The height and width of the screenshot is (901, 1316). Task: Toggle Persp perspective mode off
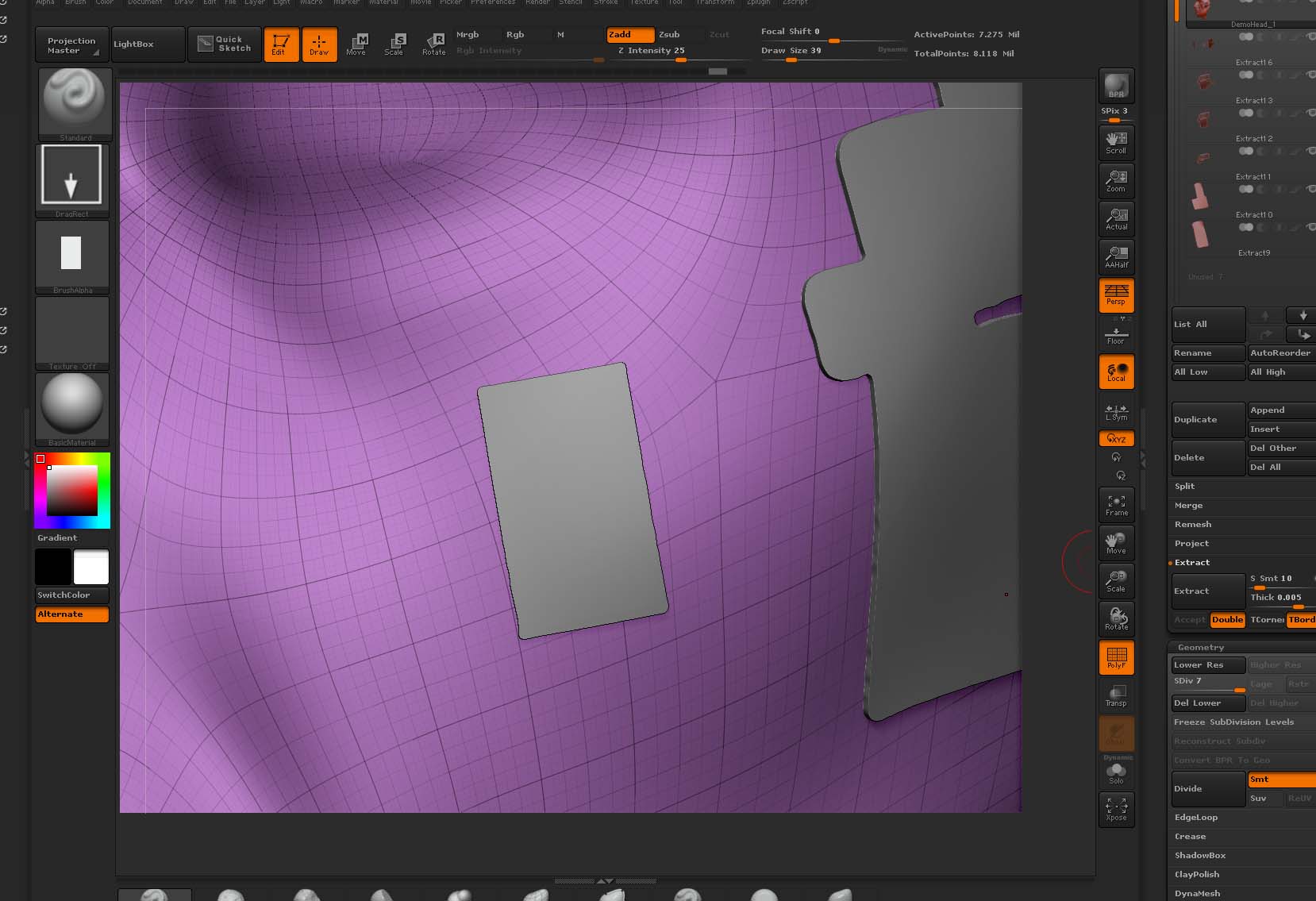pyautogui.click(x=1116, y=295)
